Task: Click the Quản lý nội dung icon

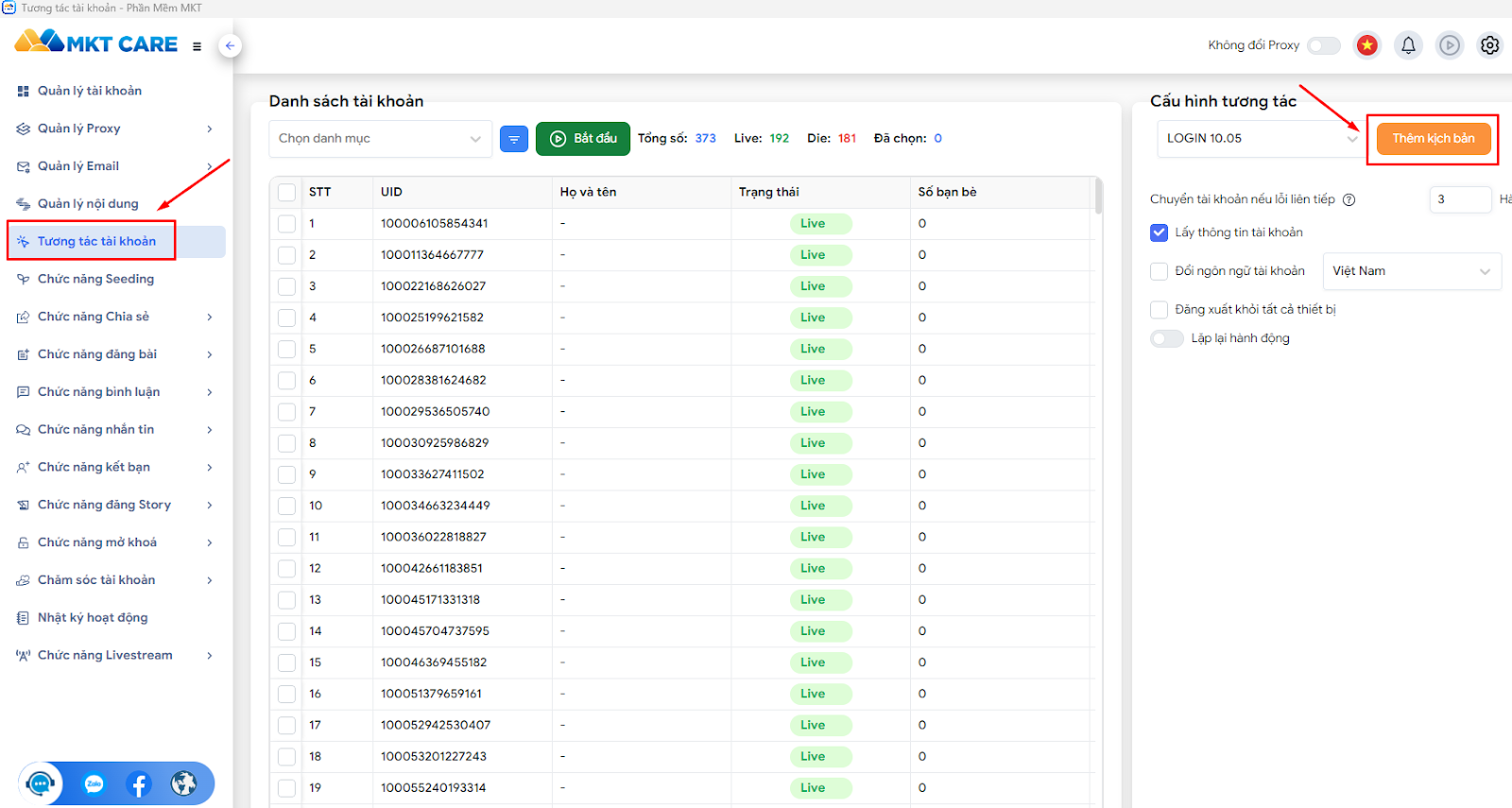Action: [x=23, y=204]
